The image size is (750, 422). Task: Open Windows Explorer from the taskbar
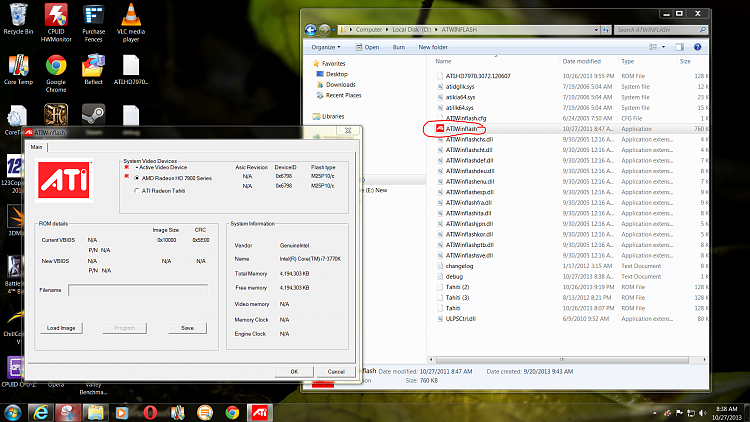95,412
